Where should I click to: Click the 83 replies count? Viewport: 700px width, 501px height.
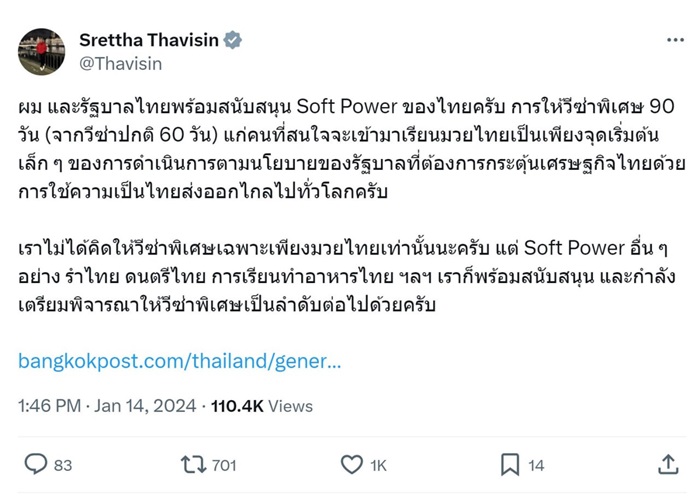(63, 465)
